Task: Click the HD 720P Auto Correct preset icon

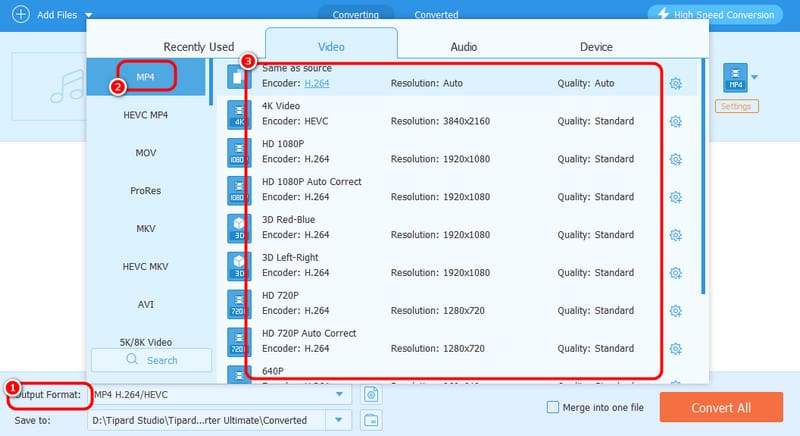Action: 239,342
